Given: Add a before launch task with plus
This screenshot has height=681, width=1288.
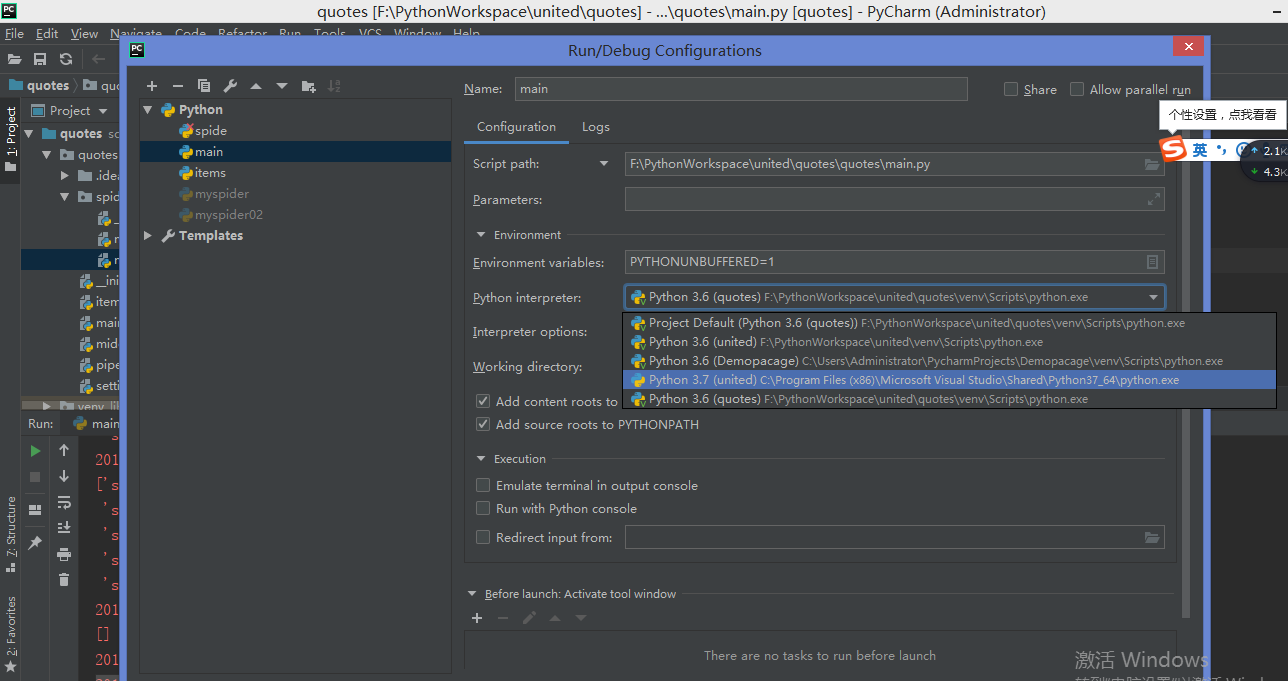Looking at the screenshot, I should (477, 618).
